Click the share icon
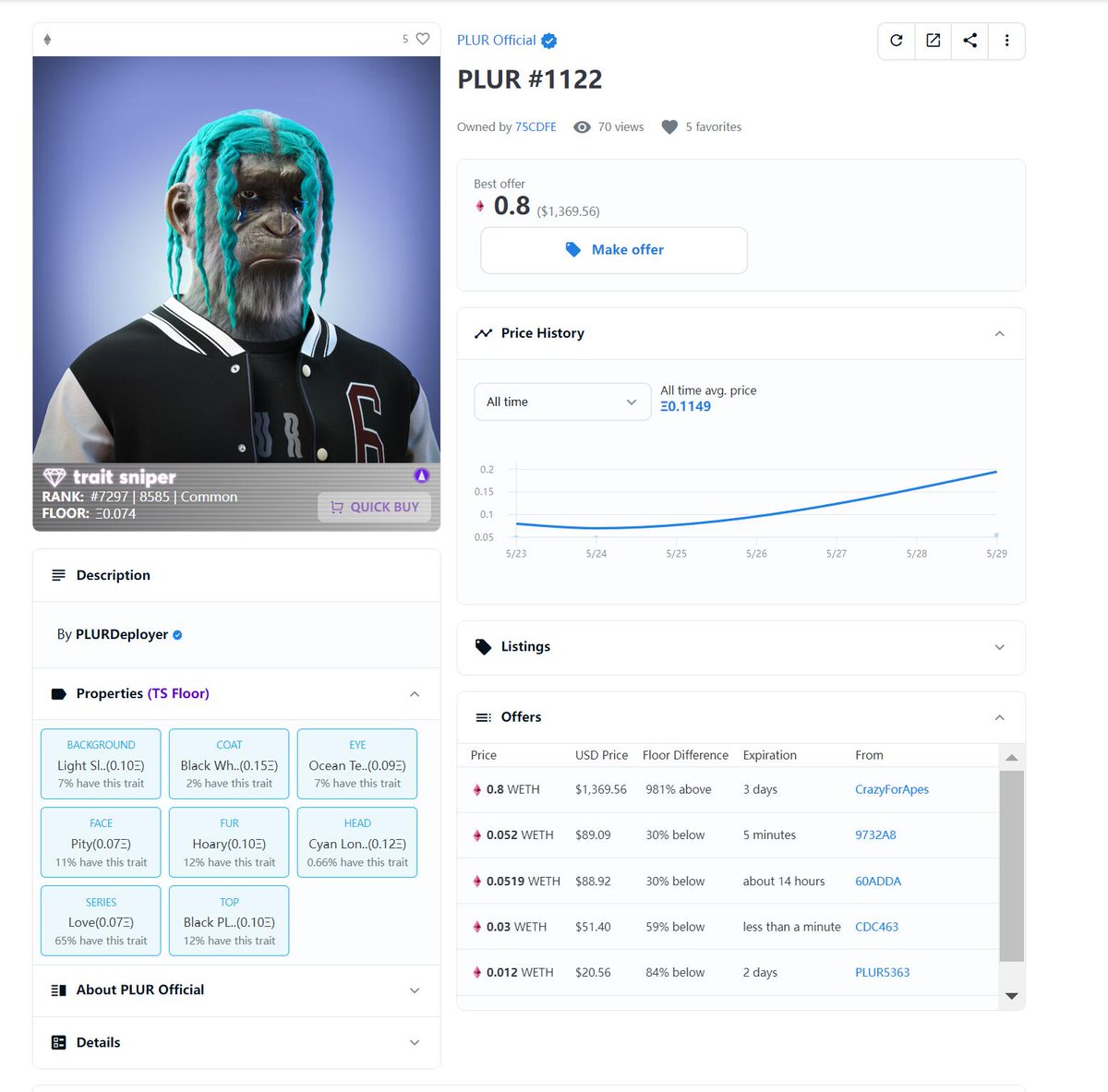 pos(969,41)
